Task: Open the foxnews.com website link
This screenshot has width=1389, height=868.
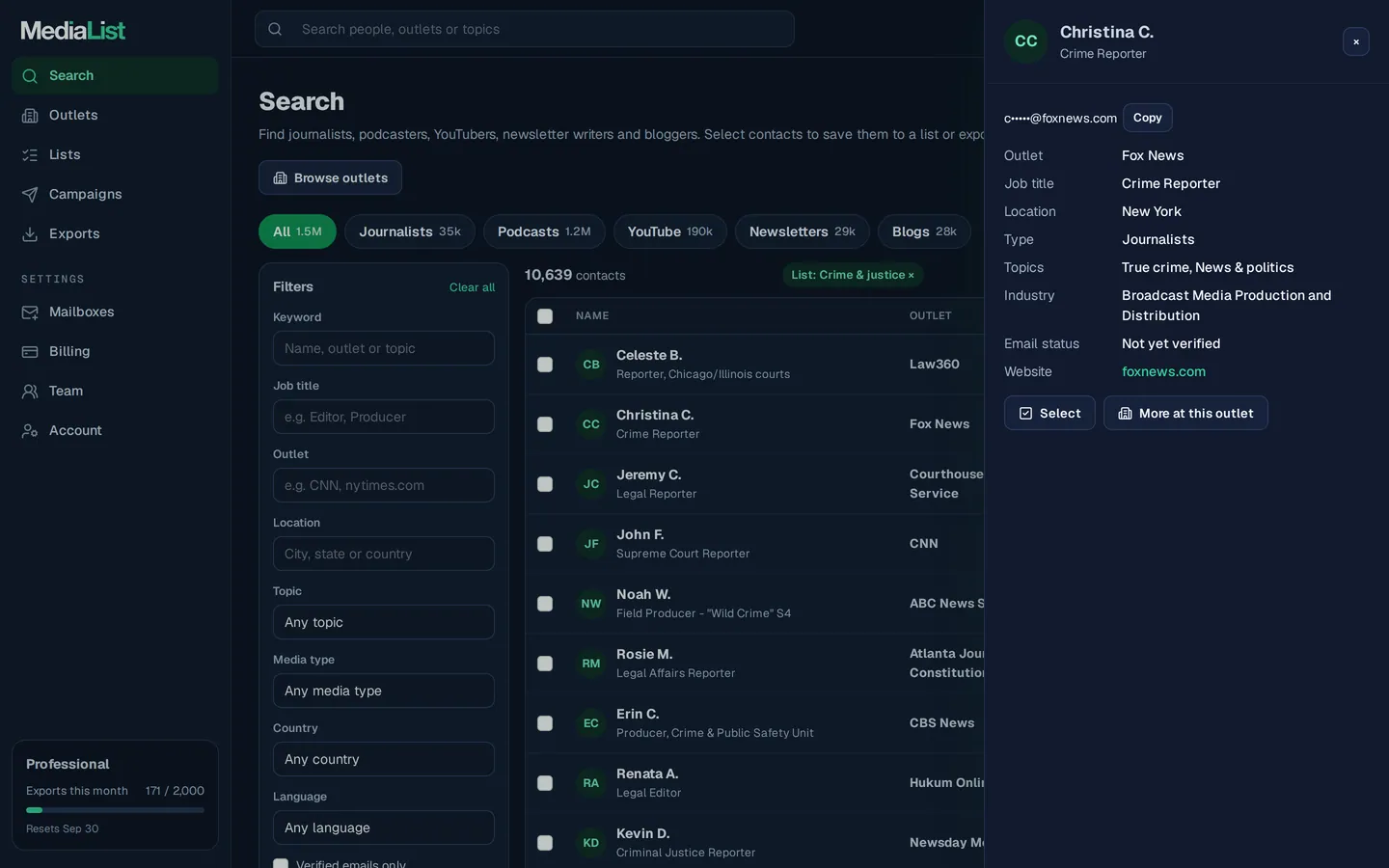Action: (1163, 371)
